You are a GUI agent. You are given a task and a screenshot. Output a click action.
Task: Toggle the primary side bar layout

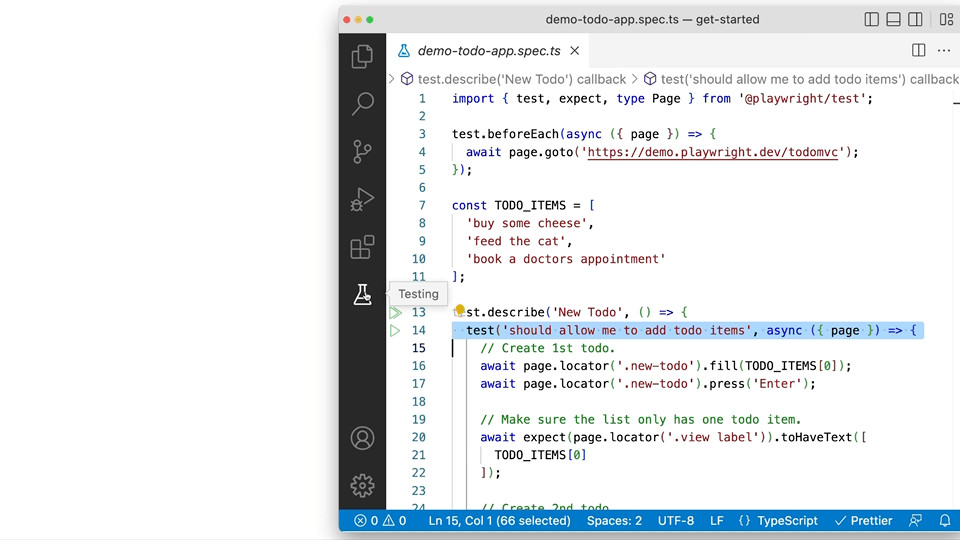pyautogui.click(x=871, y=20)
